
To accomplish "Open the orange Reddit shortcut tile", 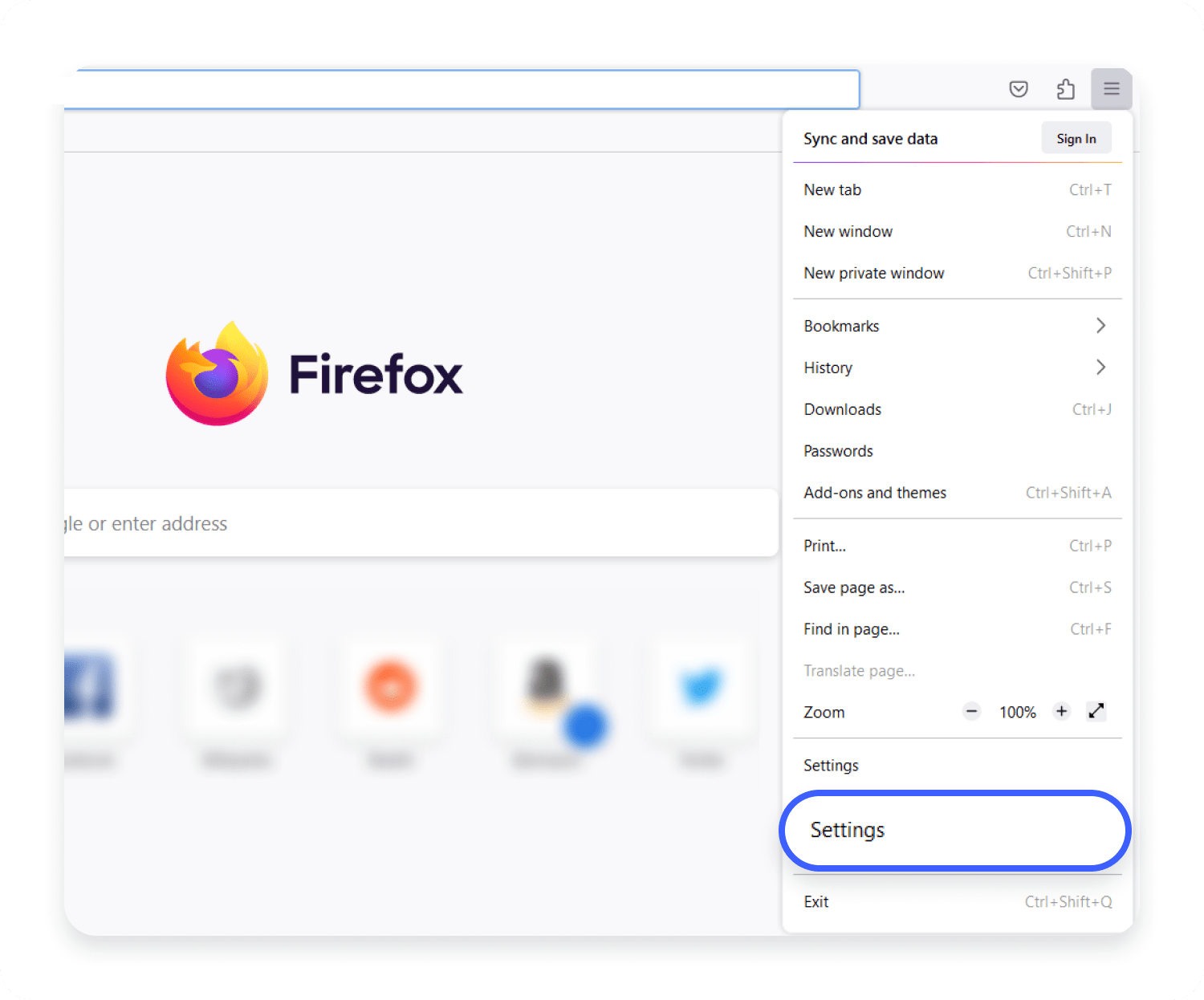I will tap(391, 687).
